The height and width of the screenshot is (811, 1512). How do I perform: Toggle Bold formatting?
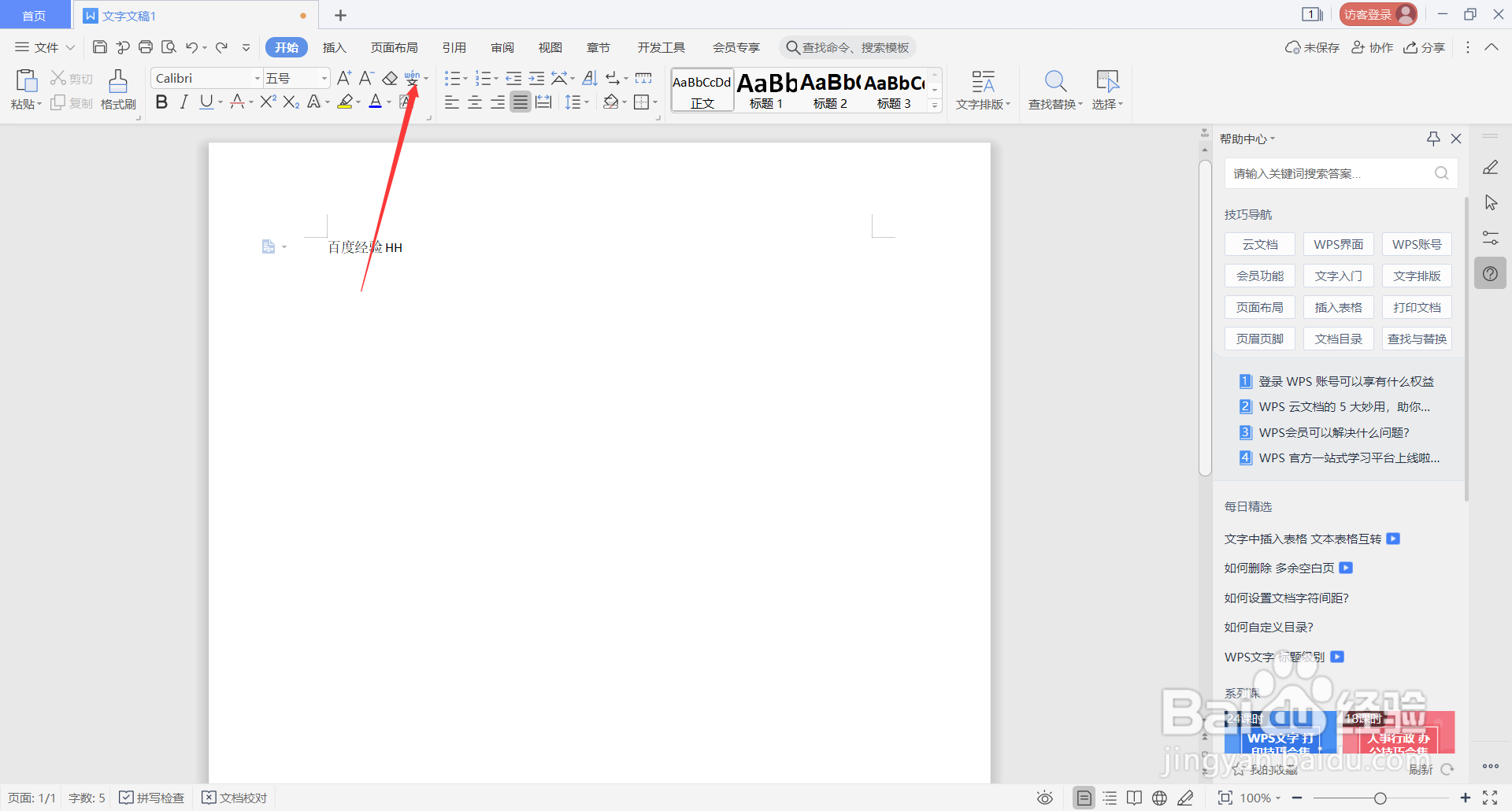click(x=161, y=102)
